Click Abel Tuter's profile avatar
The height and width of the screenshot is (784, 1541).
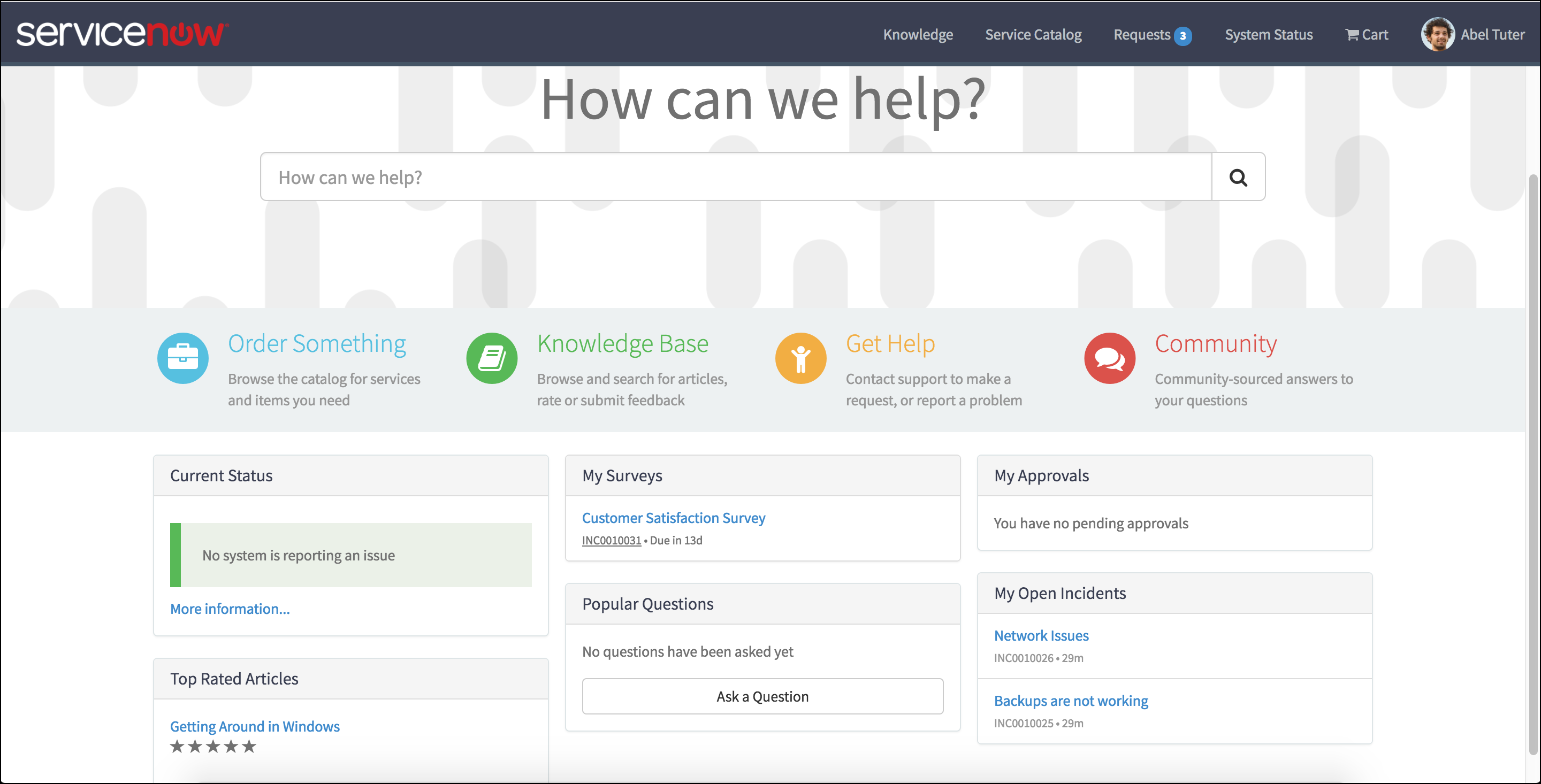tap(1438, 34)
